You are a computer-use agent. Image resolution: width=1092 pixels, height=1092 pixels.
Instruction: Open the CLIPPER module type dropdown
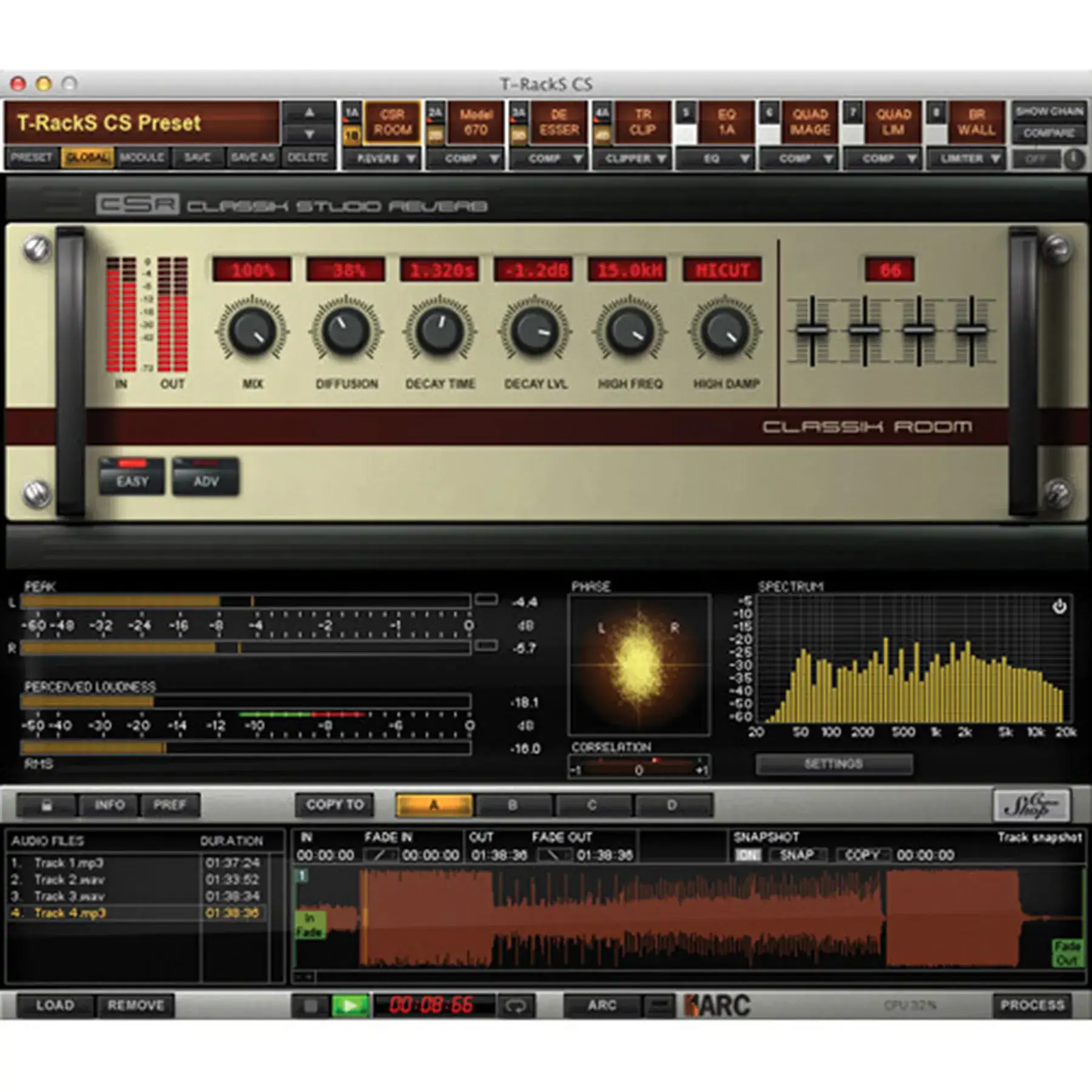pyautogui.click(x=632, y=158)
